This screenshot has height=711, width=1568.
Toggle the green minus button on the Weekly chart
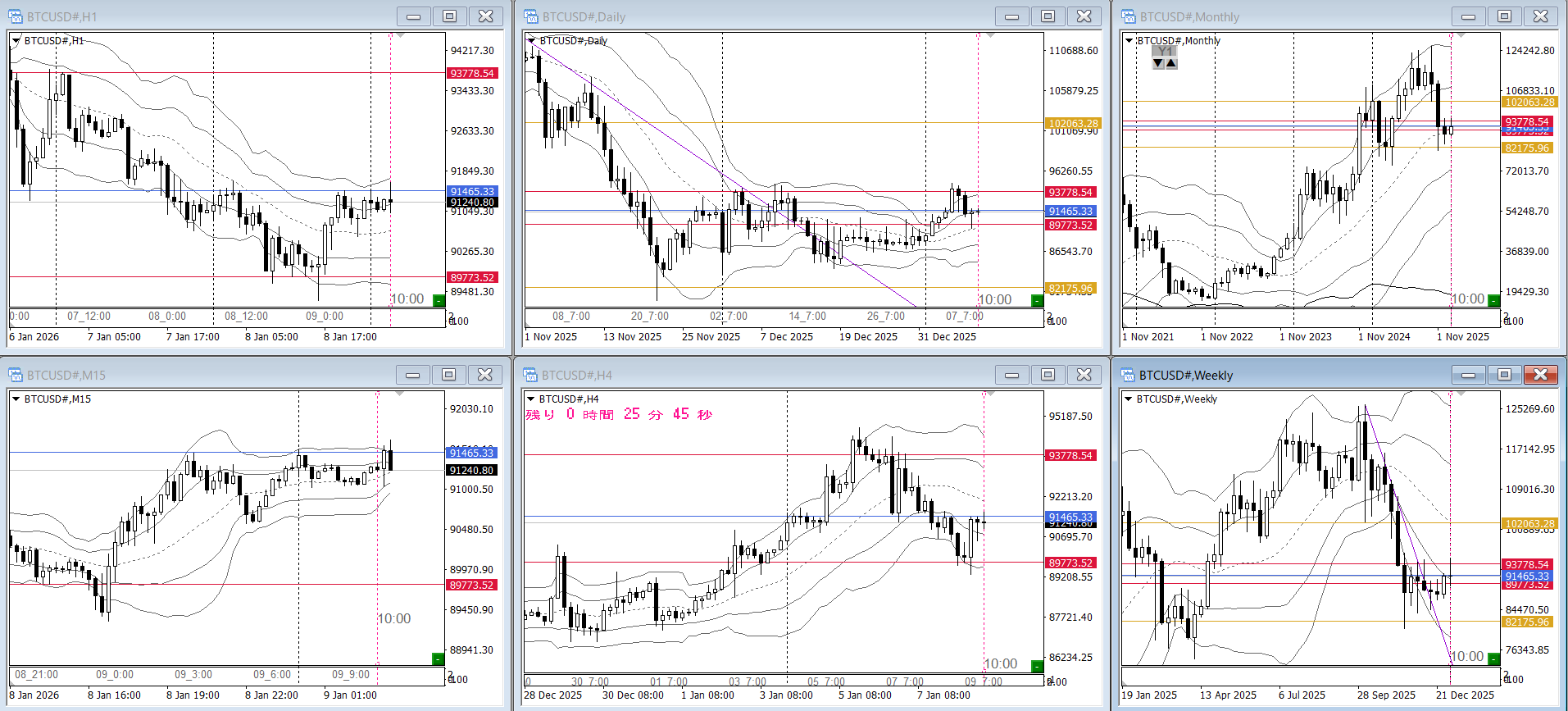1493,659
